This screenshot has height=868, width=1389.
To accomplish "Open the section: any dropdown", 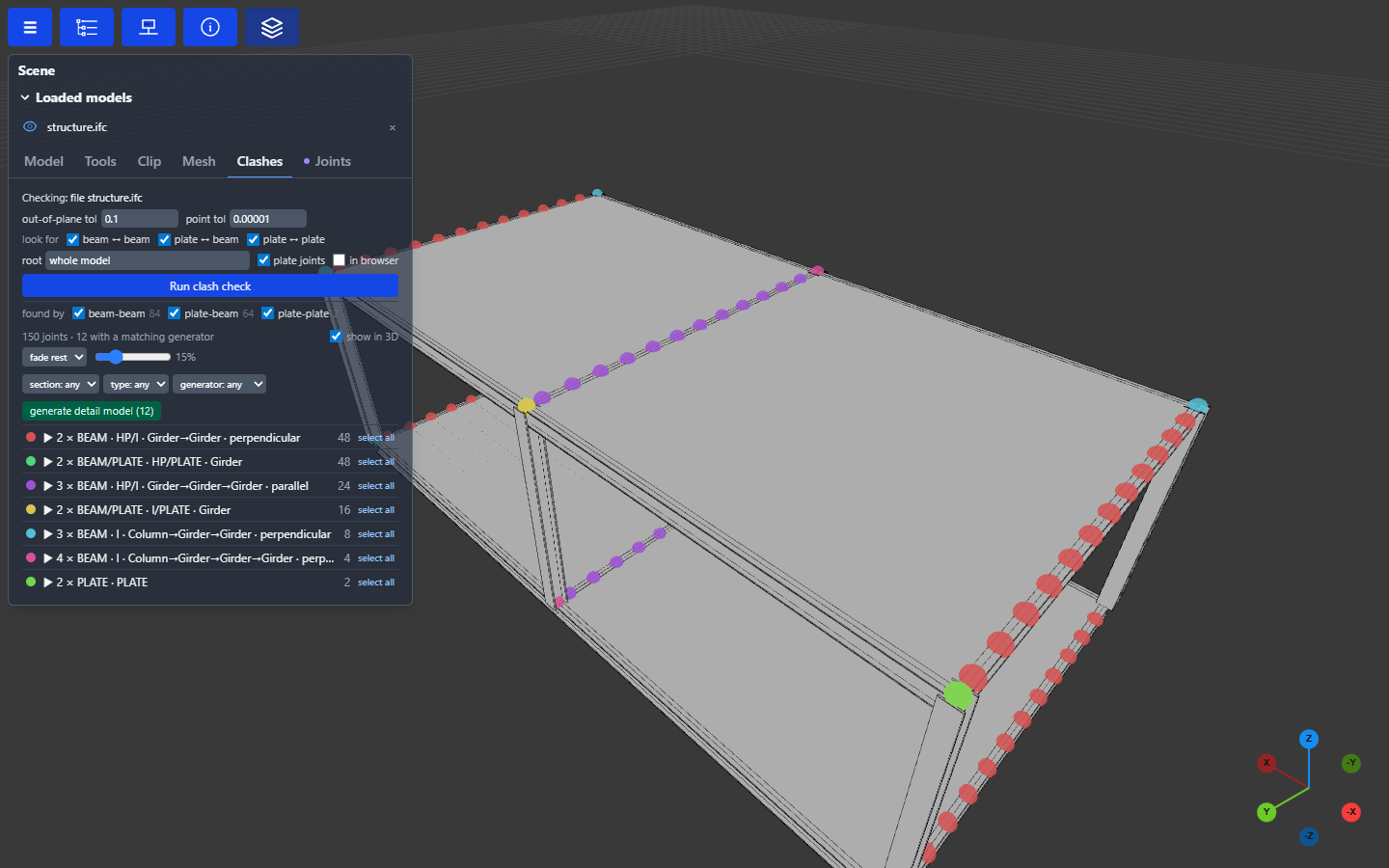I will (x=61, y=384).
